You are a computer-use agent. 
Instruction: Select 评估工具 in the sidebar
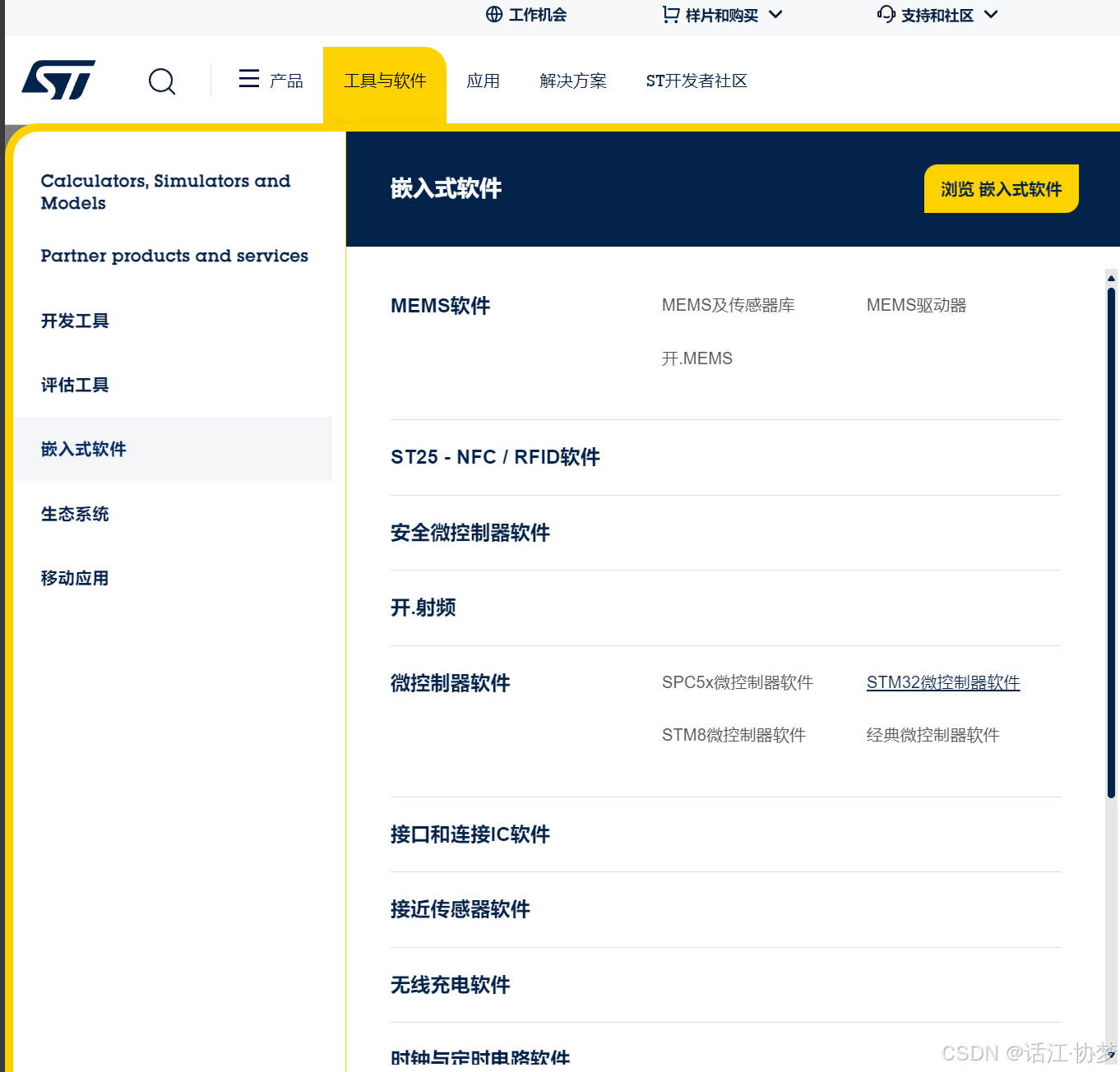pos(75,385)
